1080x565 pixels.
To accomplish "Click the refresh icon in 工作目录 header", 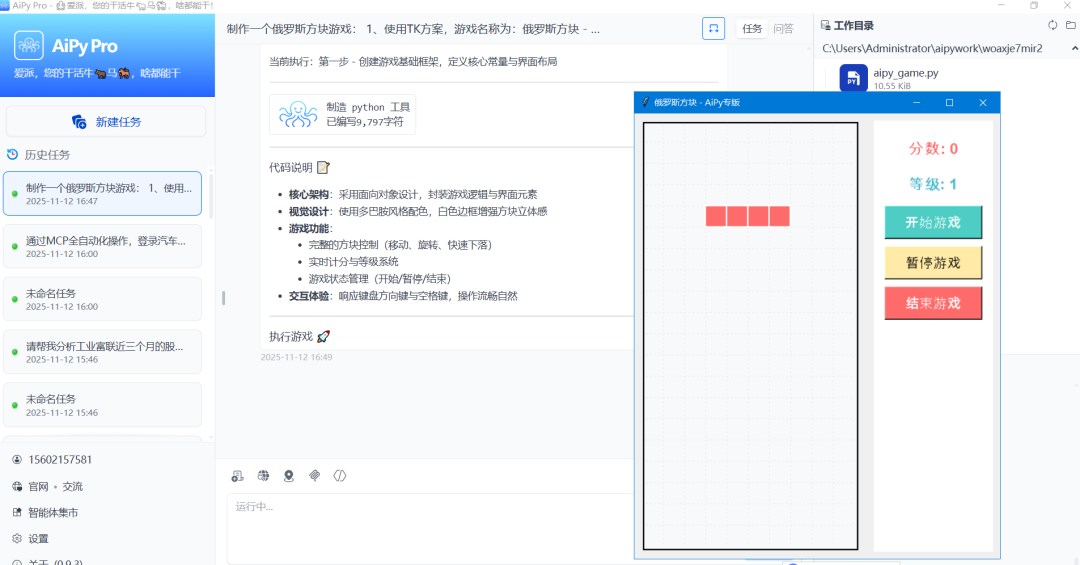I will [1052, 25].
